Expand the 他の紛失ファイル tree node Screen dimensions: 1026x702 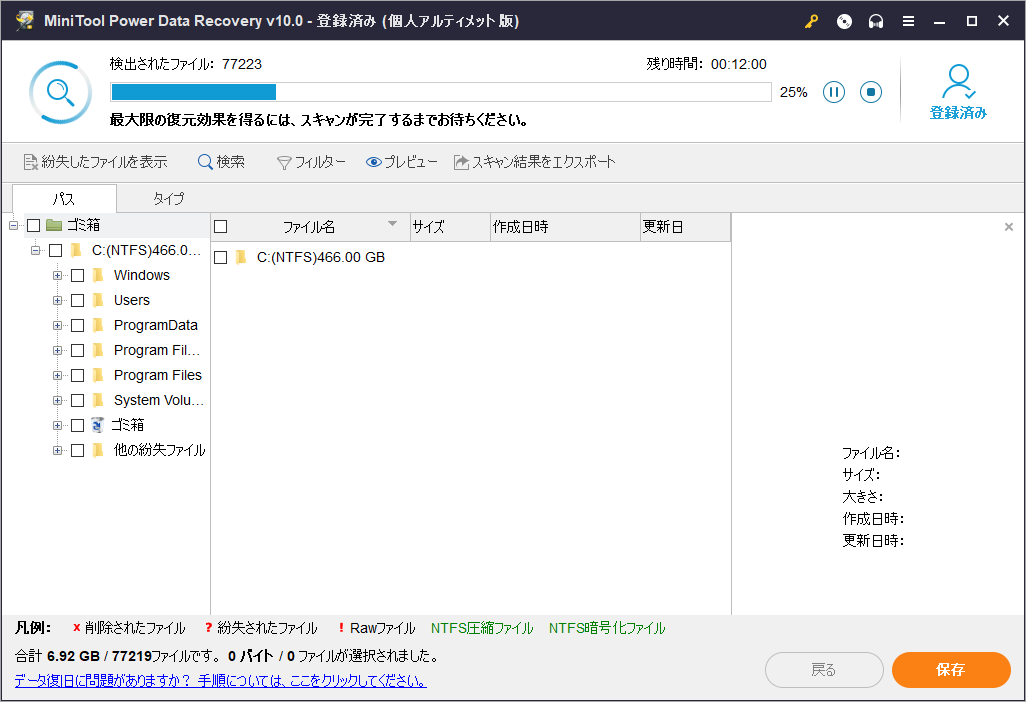(58, 450)
